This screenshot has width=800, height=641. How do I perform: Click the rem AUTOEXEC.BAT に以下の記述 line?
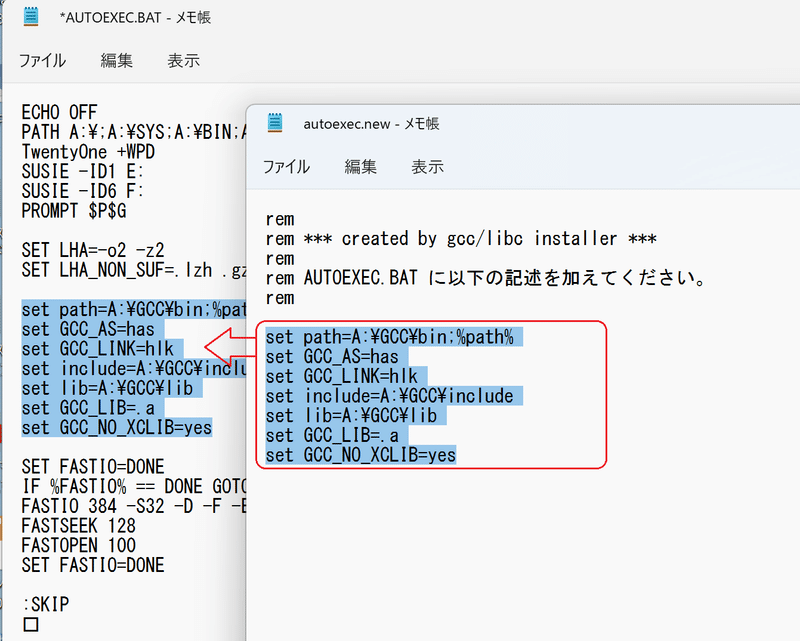[485, 278]
